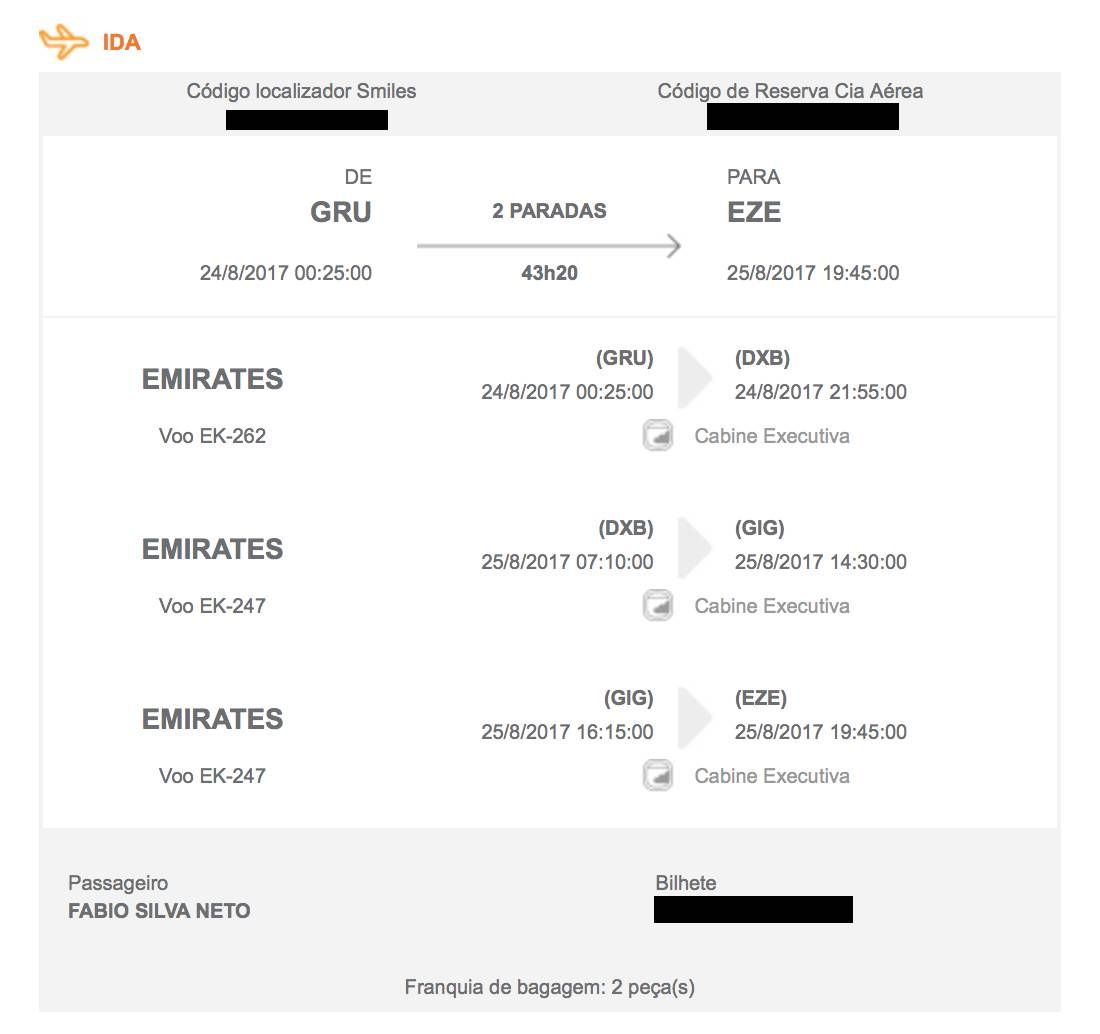The height and width of the screenshot is (1034, 1100).
Task: Click the first EMIRATES airline label
Action: [213, 379]
